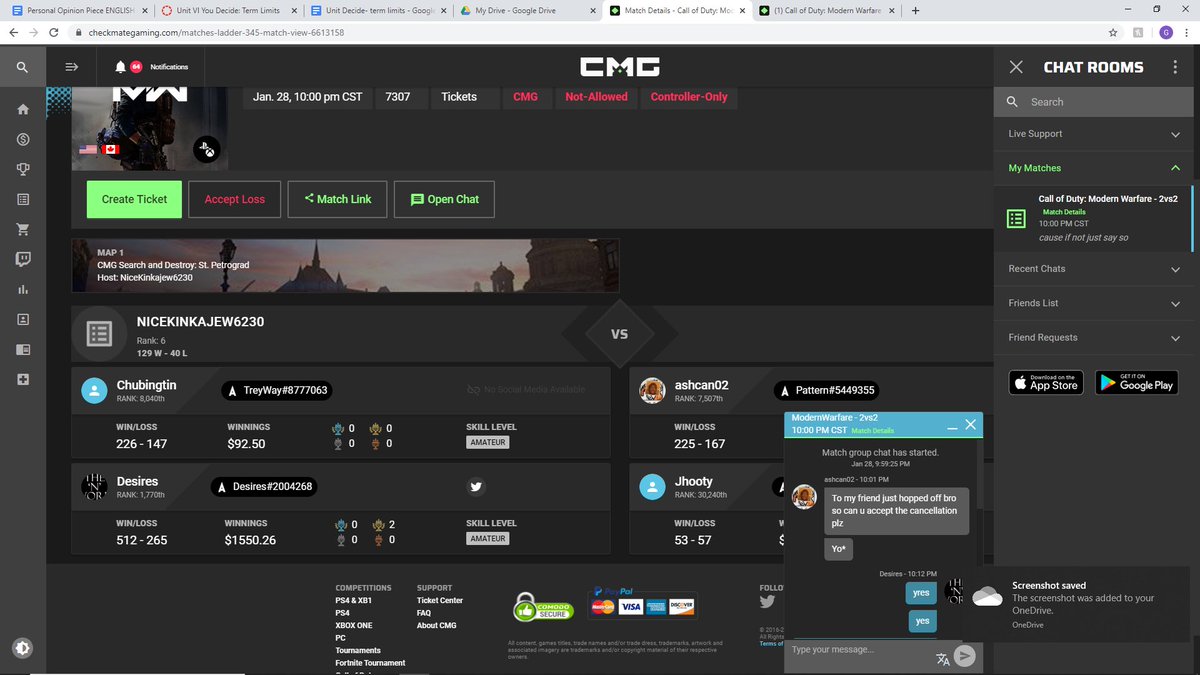
Task: Open Chat Rooms three-dot options menu
Action: tap(1175, 67)
